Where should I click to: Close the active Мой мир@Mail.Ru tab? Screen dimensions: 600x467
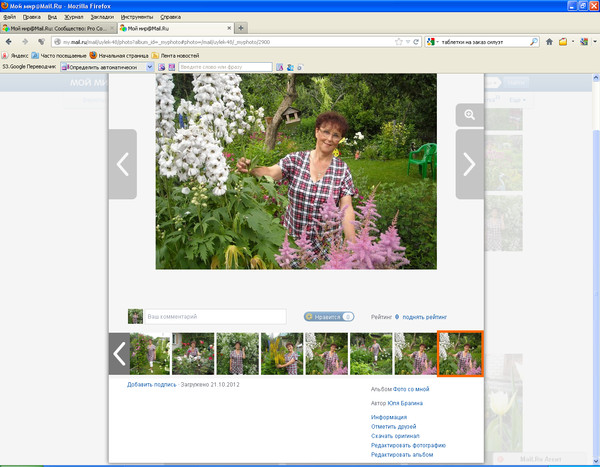click(x=229, y=28)
